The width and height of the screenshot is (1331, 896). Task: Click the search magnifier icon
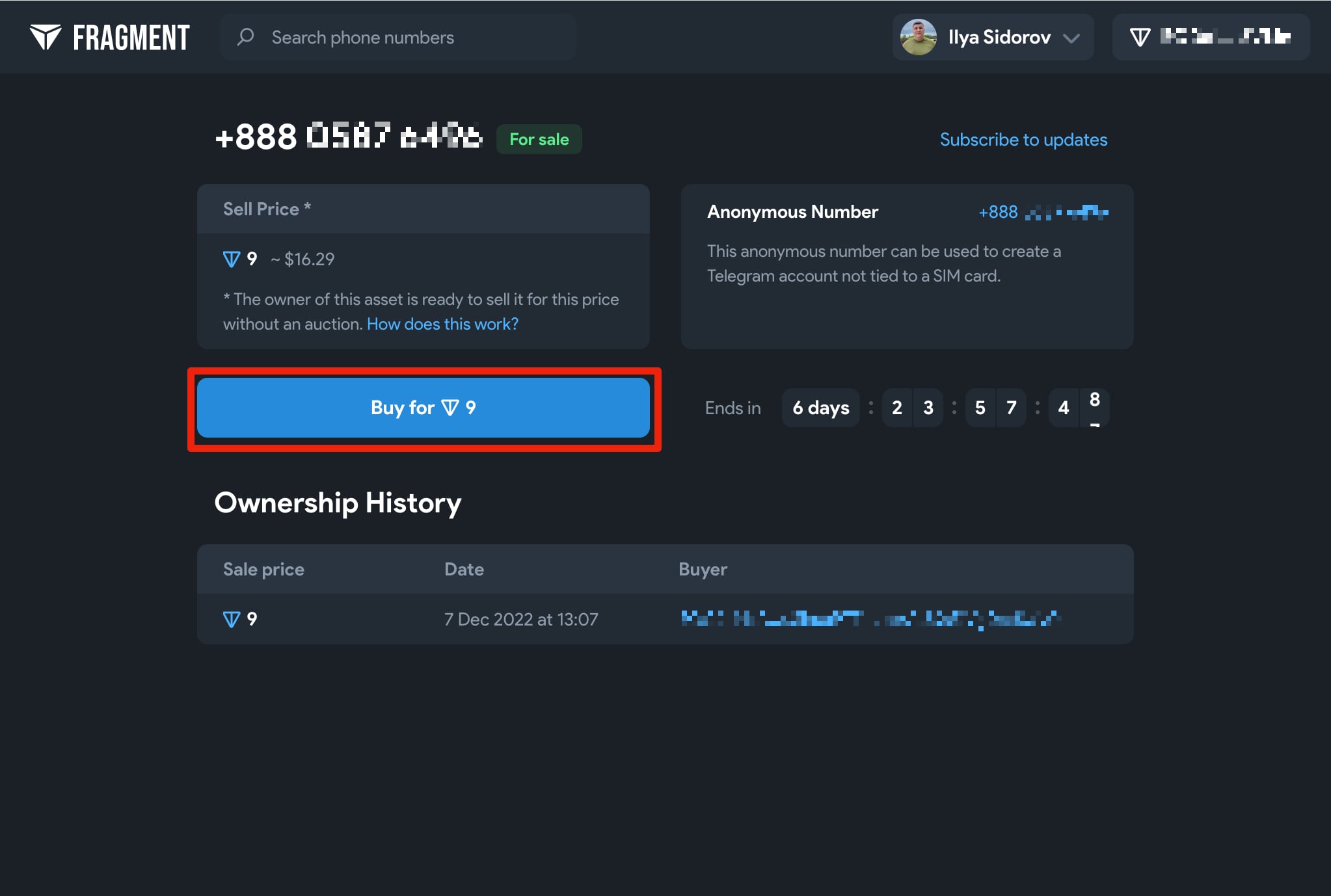pos(245,37)
